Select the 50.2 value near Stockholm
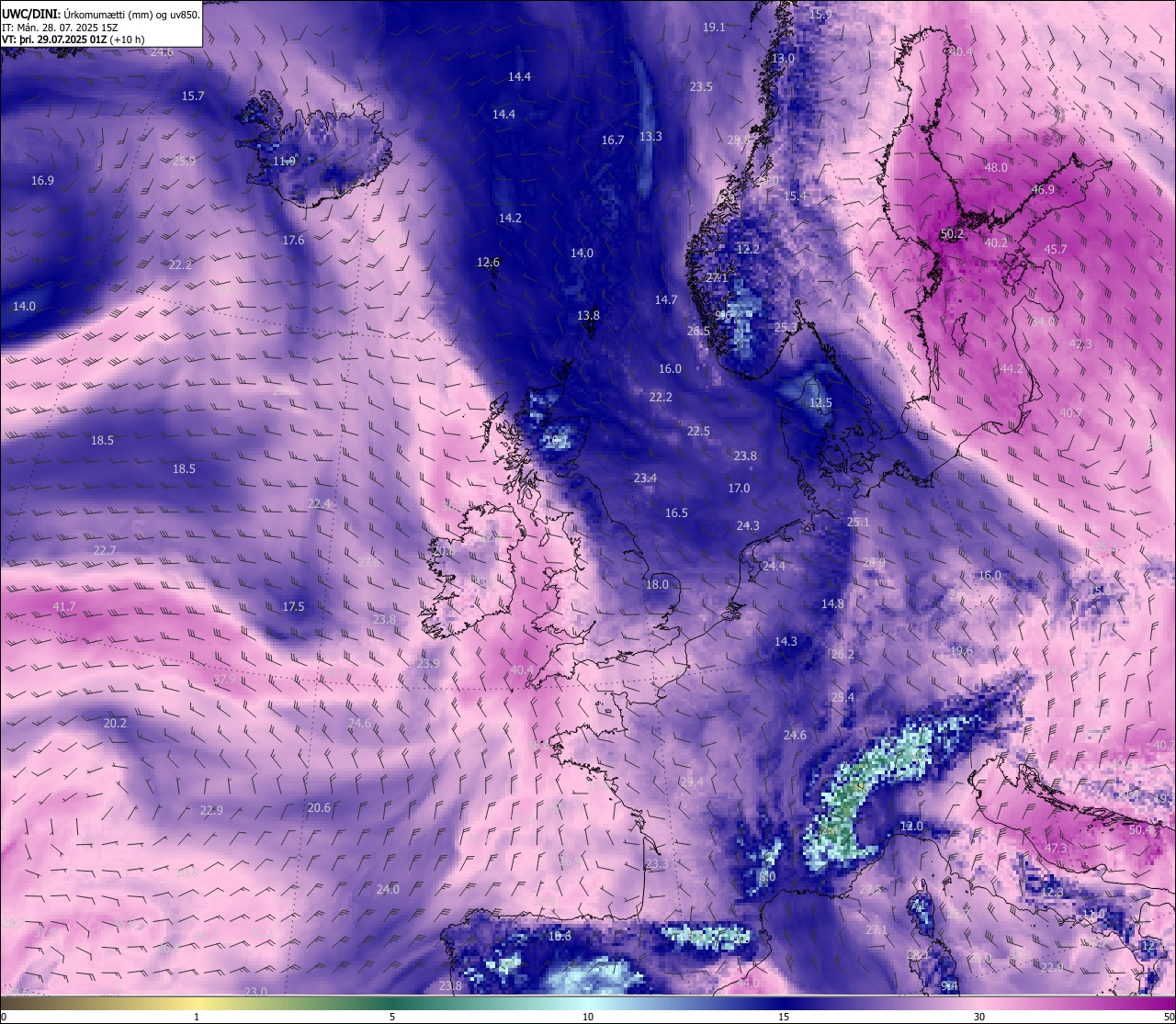 click(x=952, y=234)
